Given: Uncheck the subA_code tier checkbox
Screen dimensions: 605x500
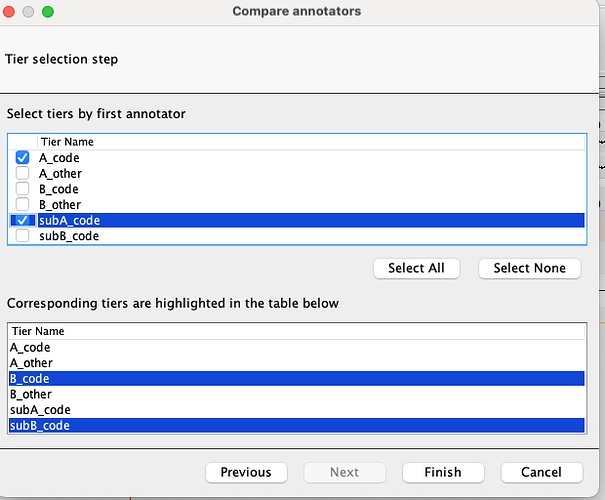Looking at the screenshot, I should click(23, 220).
